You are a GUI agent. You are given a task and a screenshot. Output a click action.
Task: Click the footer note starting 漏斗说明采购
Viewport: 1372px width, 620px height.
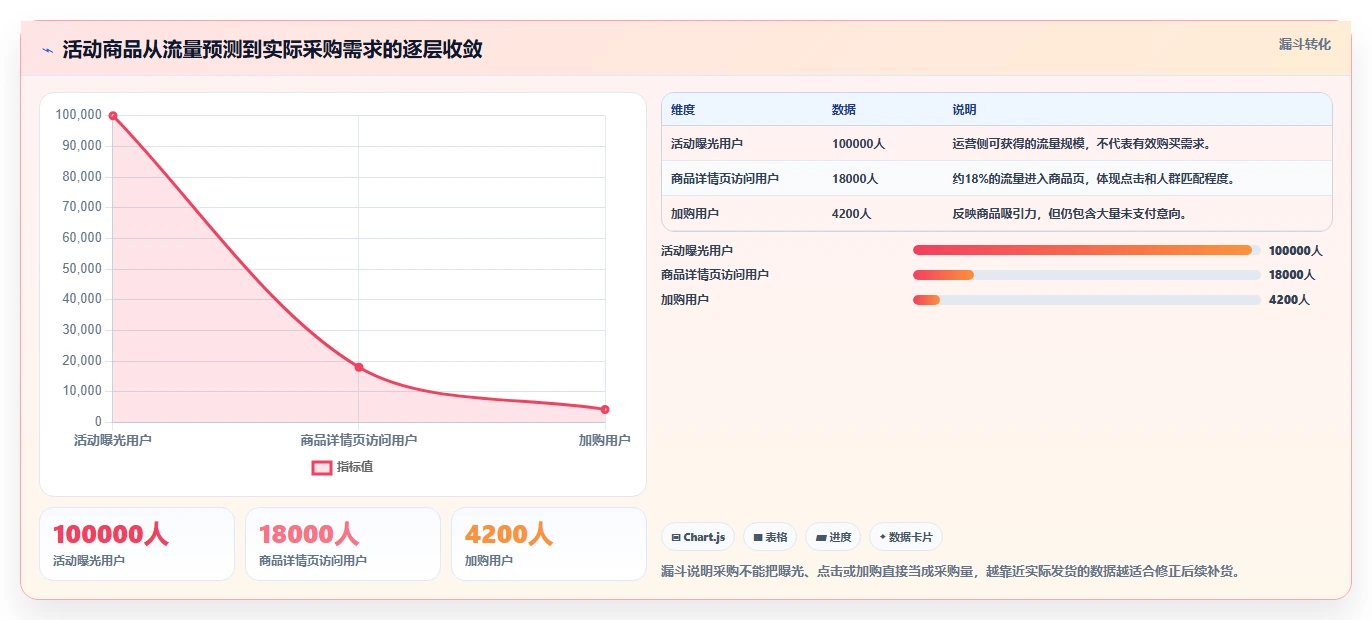(951, 572)
